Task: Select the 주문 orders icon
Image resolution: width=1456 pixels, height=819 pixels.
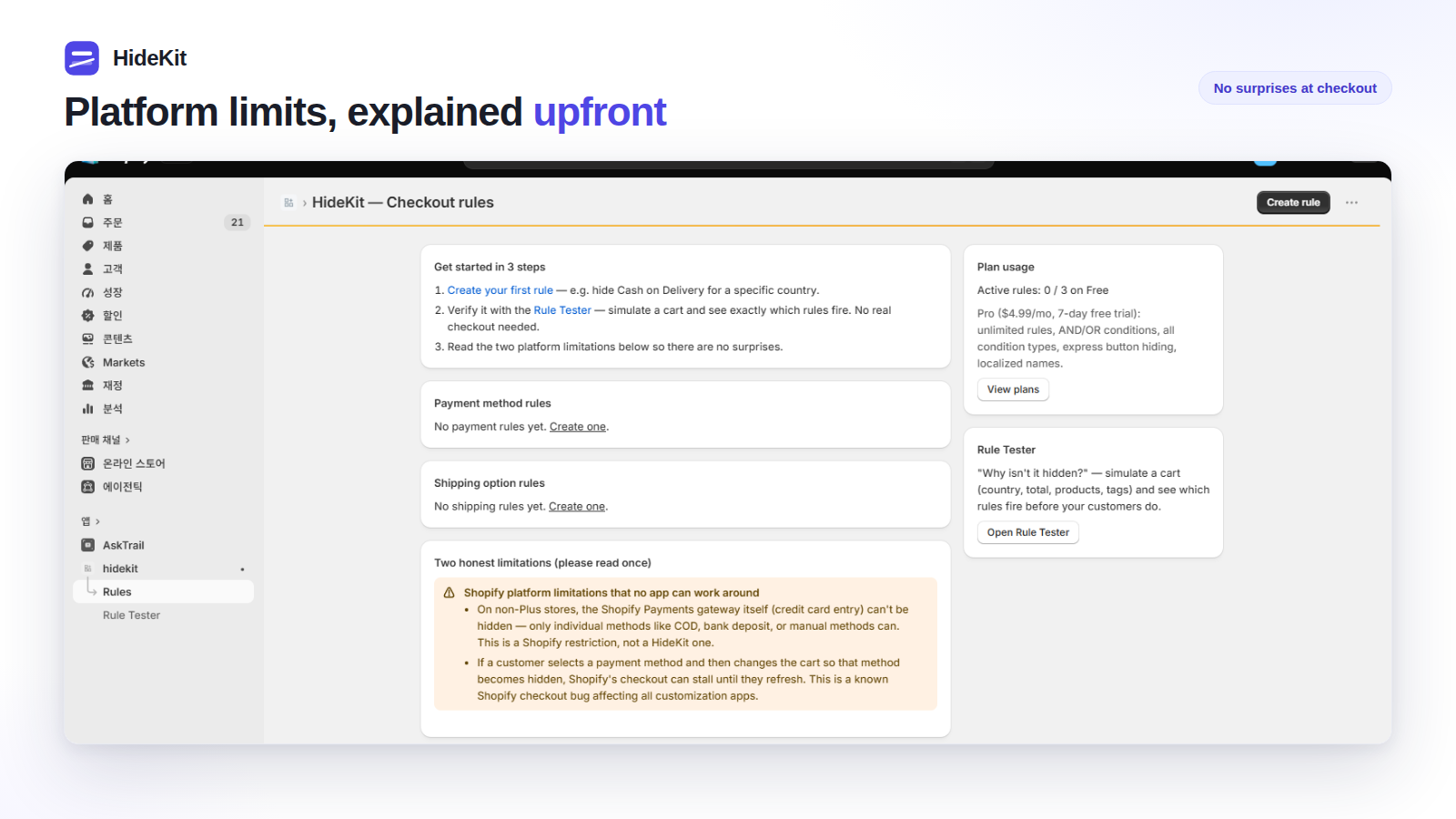Action: [88, 223]
